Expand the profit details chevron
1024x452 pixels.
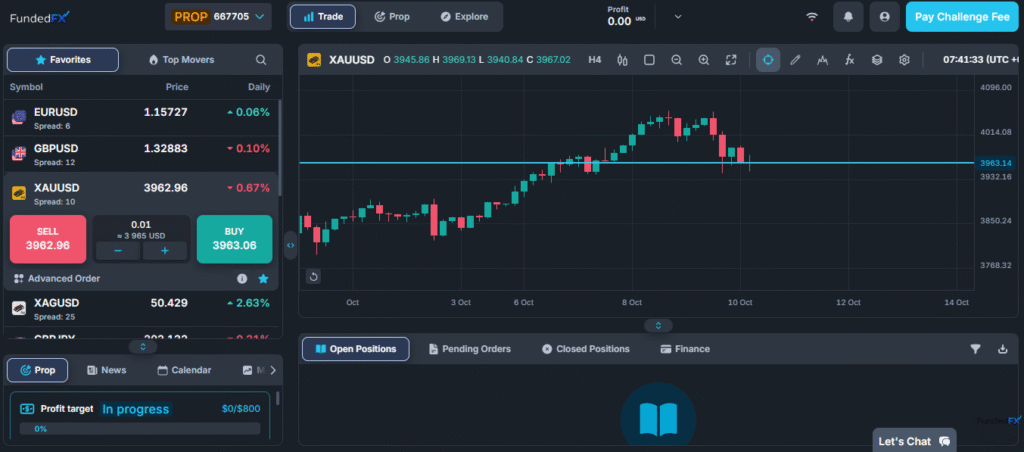click(678, 17)
